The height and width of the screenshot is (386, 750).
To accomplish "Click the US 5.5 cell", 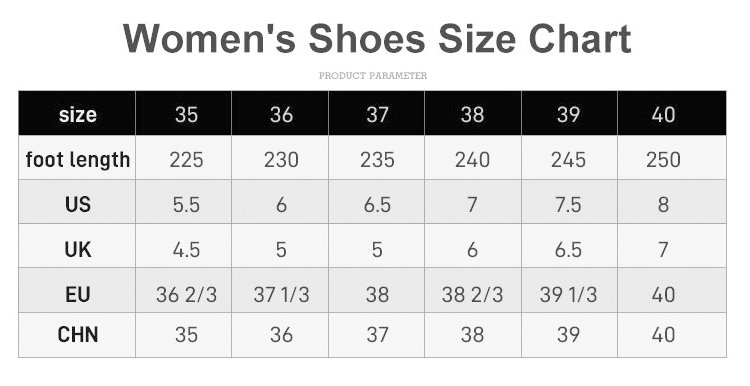I will pos(186,204).
